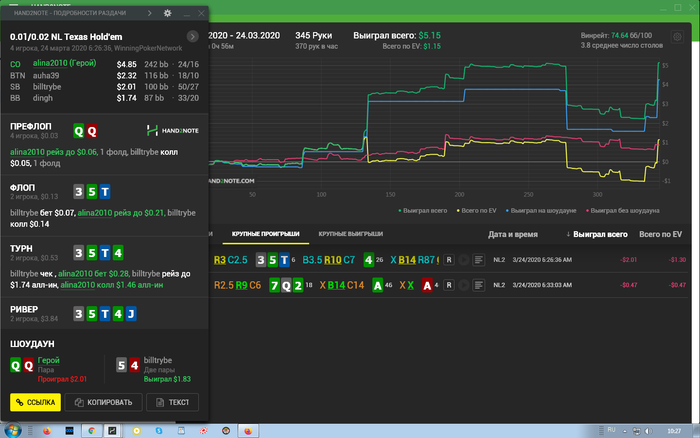Go to next hand with round arrow button
This screenshot has height=438, width=700.
(x=192, y=37)
